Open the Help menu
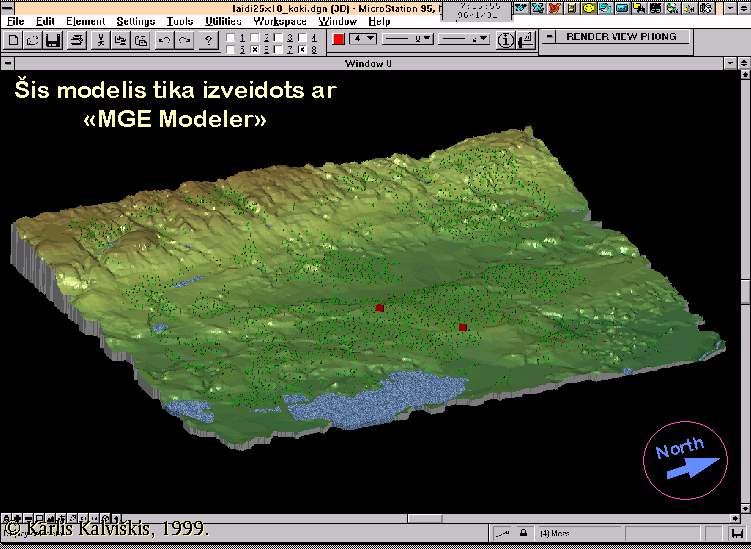The height and width of the screenshot is (549, 751). (x=379, y=22)
